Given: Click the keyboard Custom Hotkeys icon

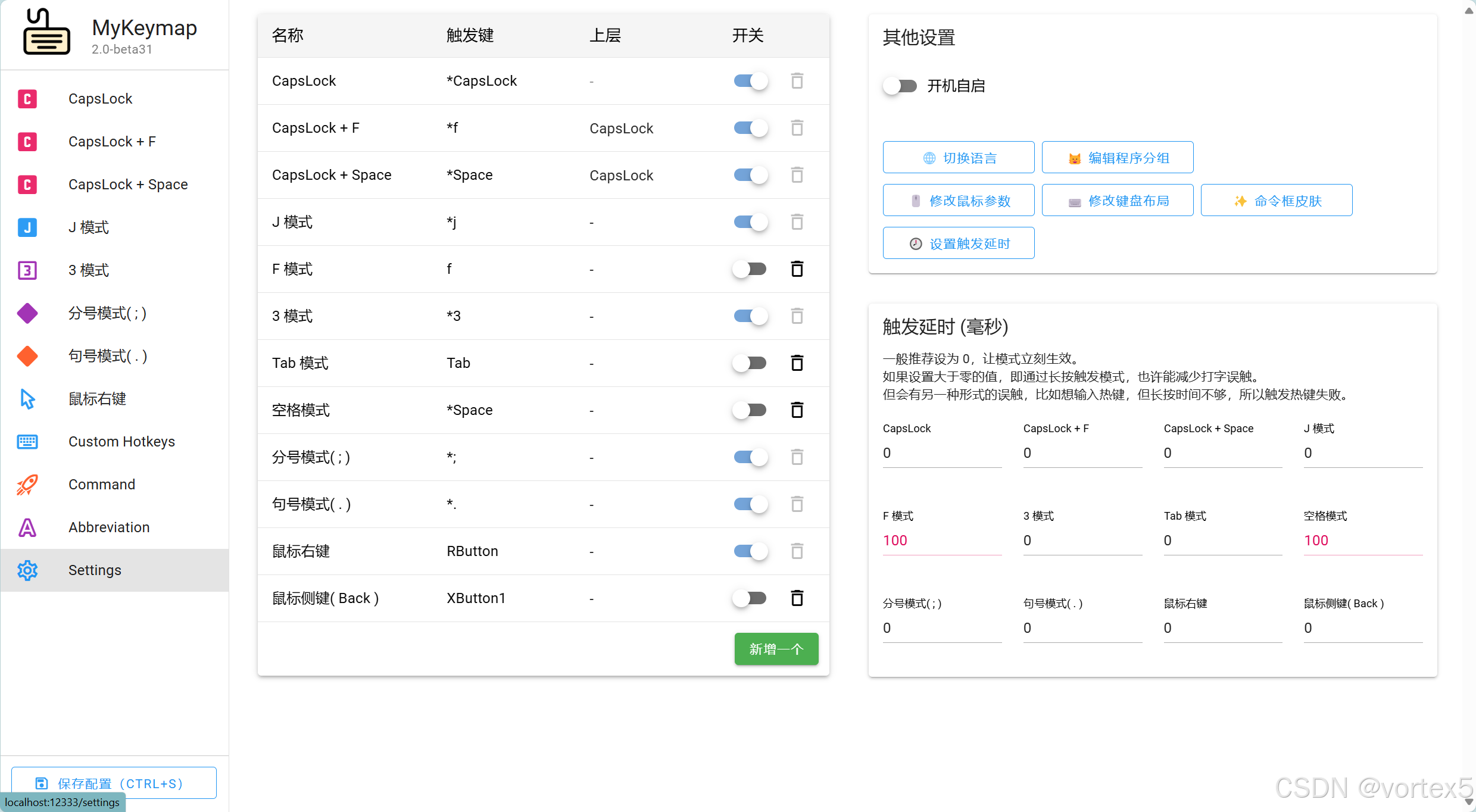Looking at the screenshot, I should pyautogui.click(x=27, y=442).
